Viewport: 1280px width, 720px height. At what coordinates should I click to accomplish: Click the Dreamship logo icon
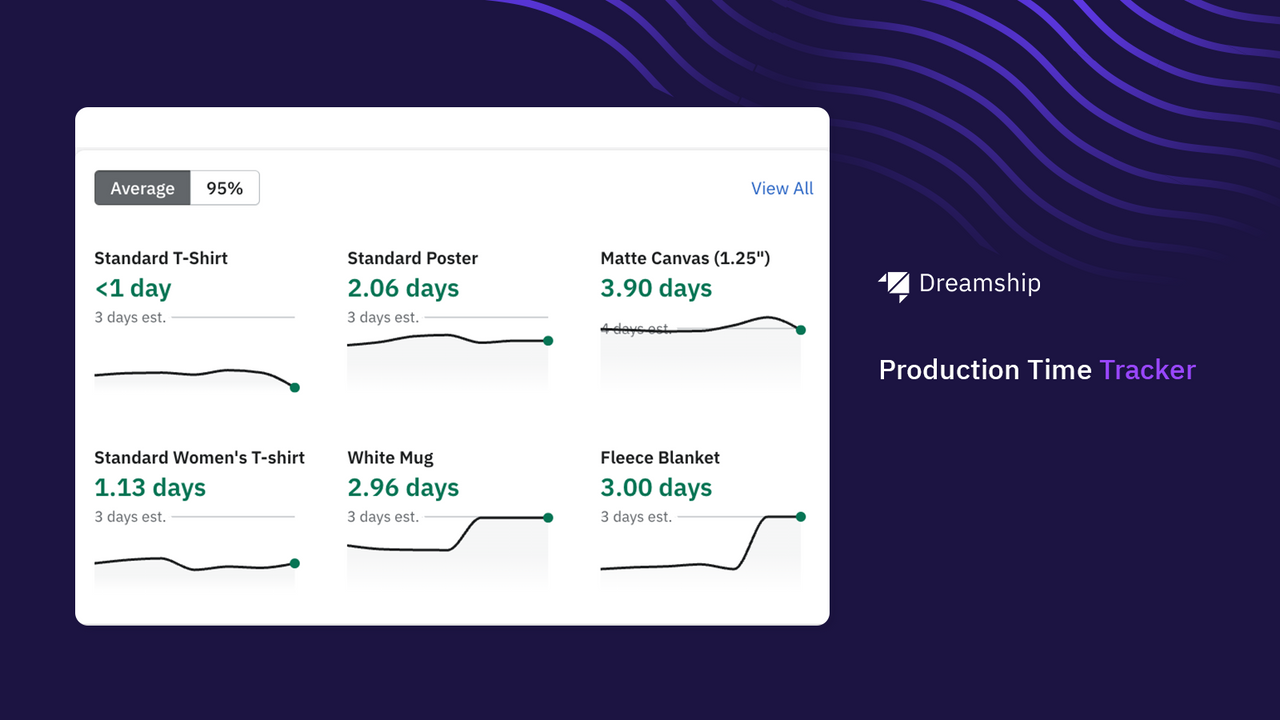click(893, 283)
